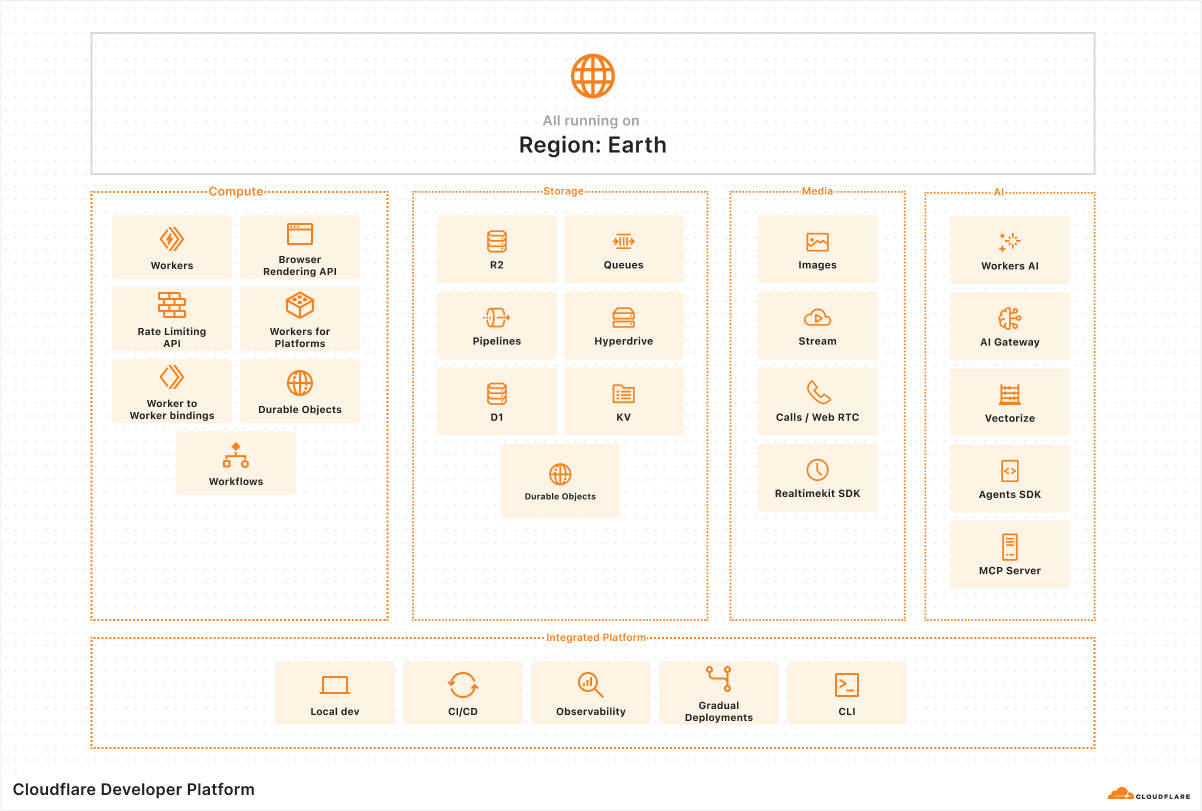This screenshot has width=1202, height=811.
Task: Click the R2 database icon
Action: tap(497, 241)
